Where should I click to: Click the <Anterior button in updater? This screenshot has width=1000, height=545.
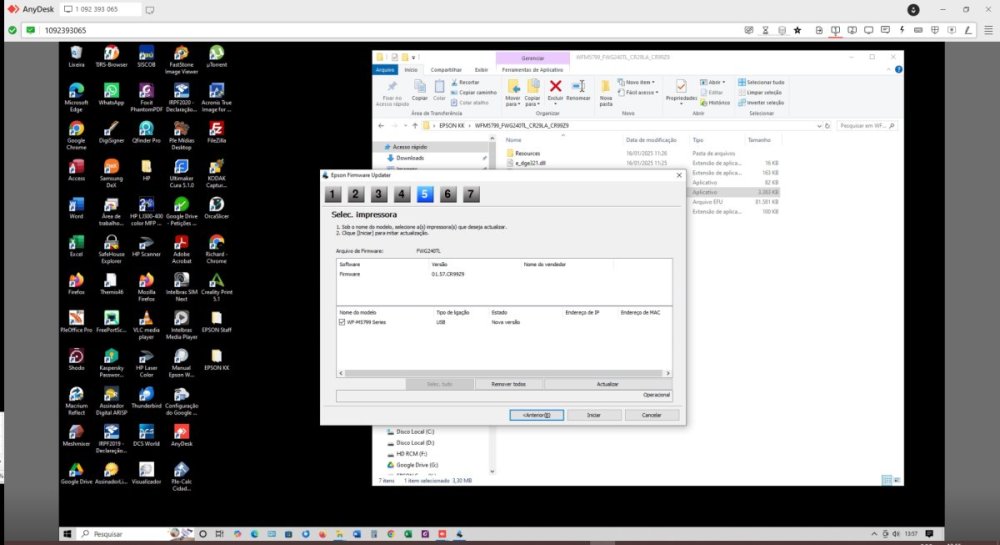tap(536, 415)
